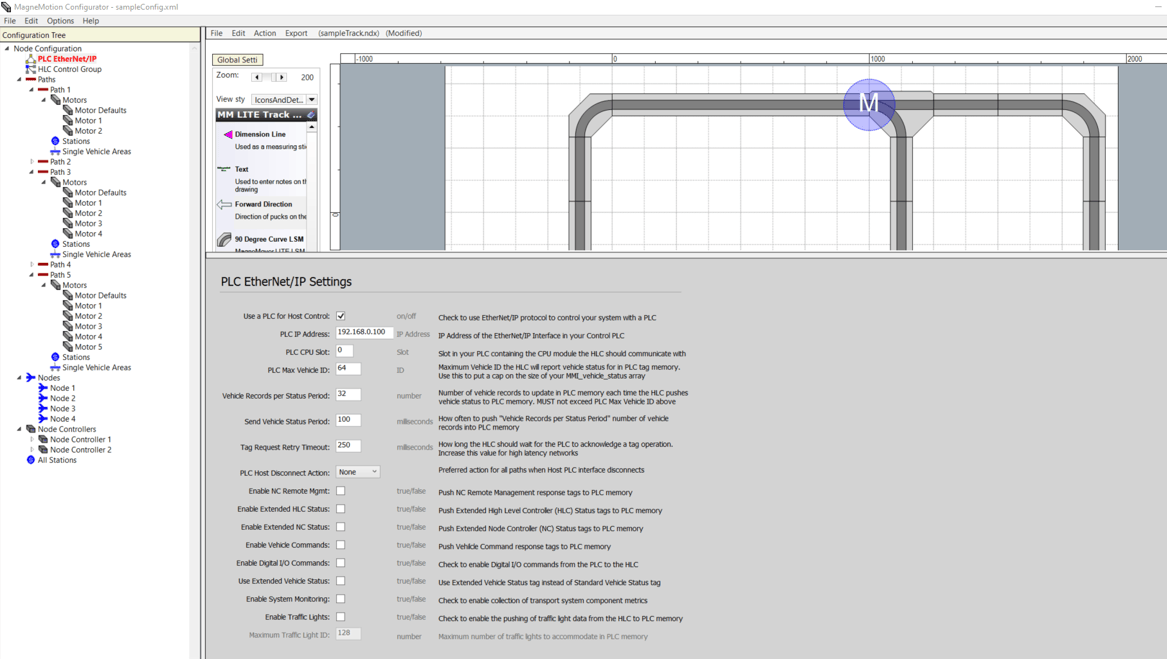The image size is (1167, 659).
Task: Click the zoom increase right arrow
Action: pyautogui.click(x=282, y=77)
